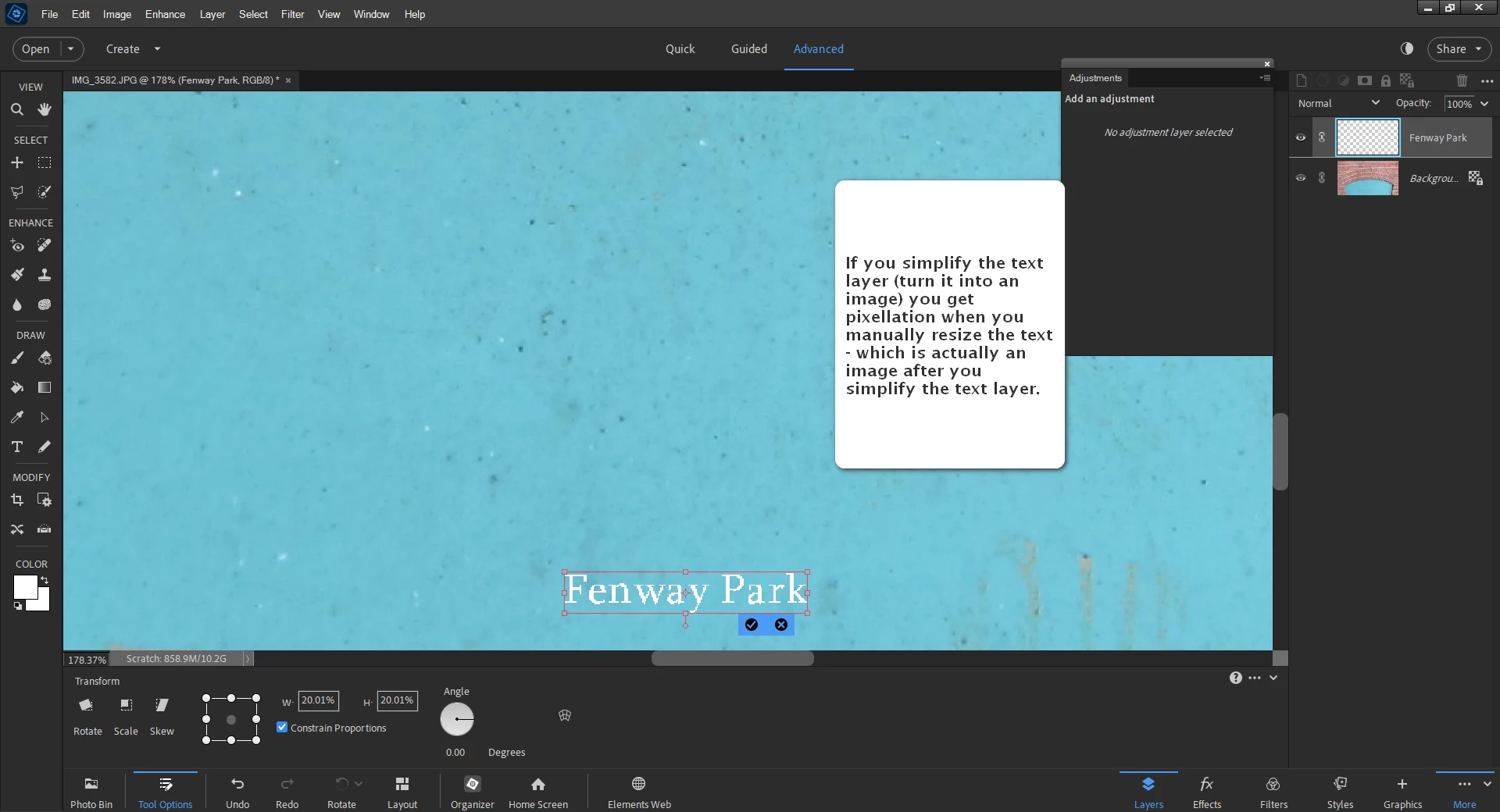Image resolution: width=1500 pixels, height=812 pixels.
Task: Delete layer using the trash icon
Action: 1462,80
